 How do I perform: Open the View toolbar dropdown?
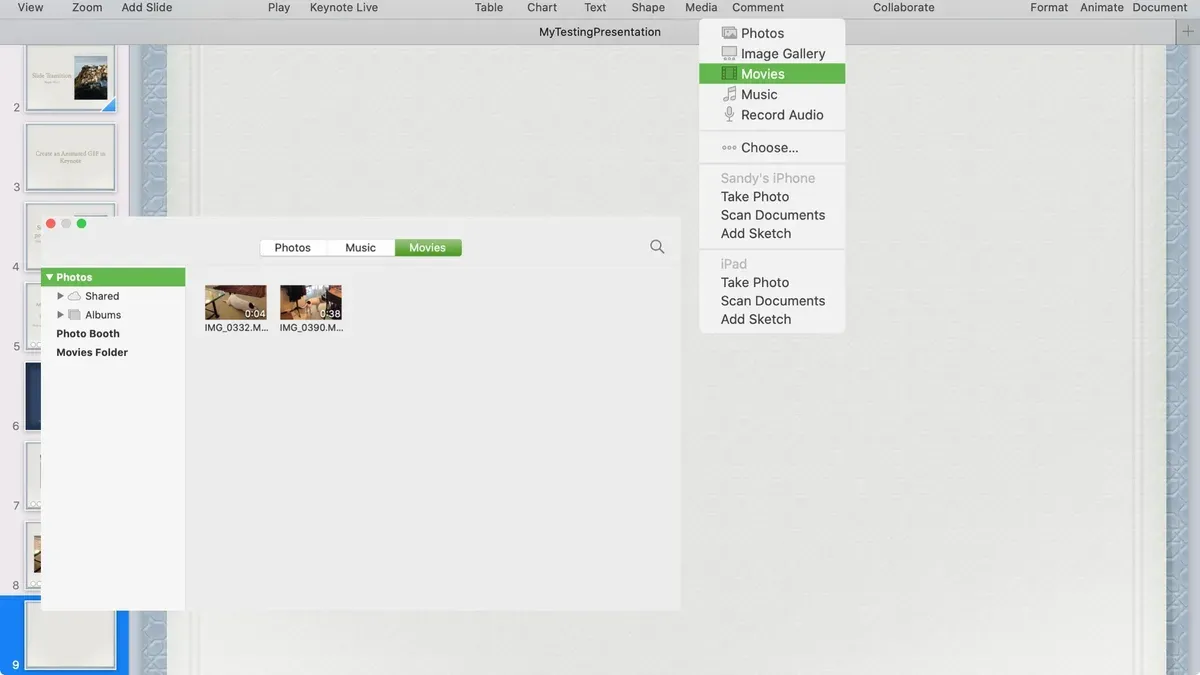30,7
